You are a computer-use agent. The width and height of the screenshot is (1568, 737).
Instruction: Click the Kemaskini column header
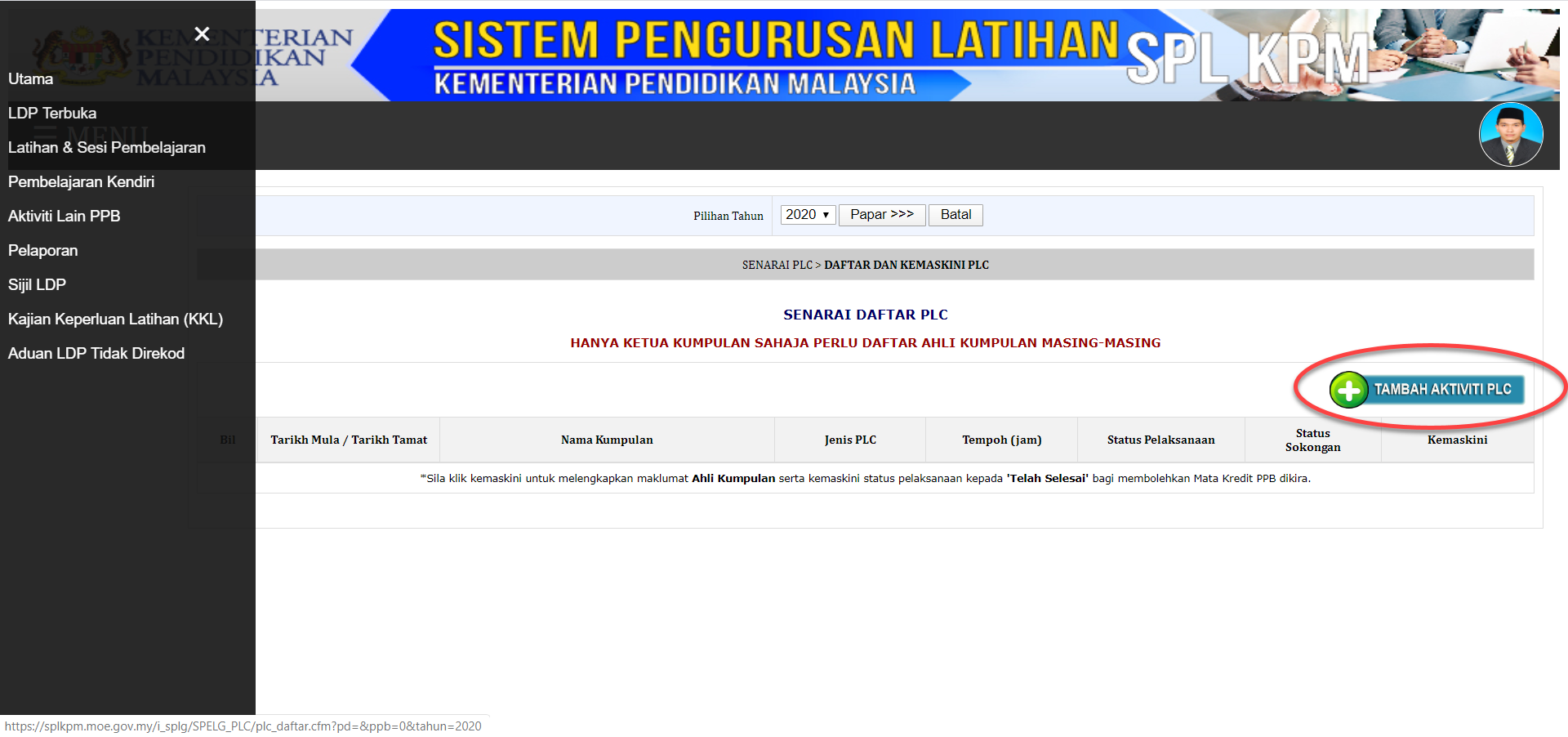coord(1458,440)
